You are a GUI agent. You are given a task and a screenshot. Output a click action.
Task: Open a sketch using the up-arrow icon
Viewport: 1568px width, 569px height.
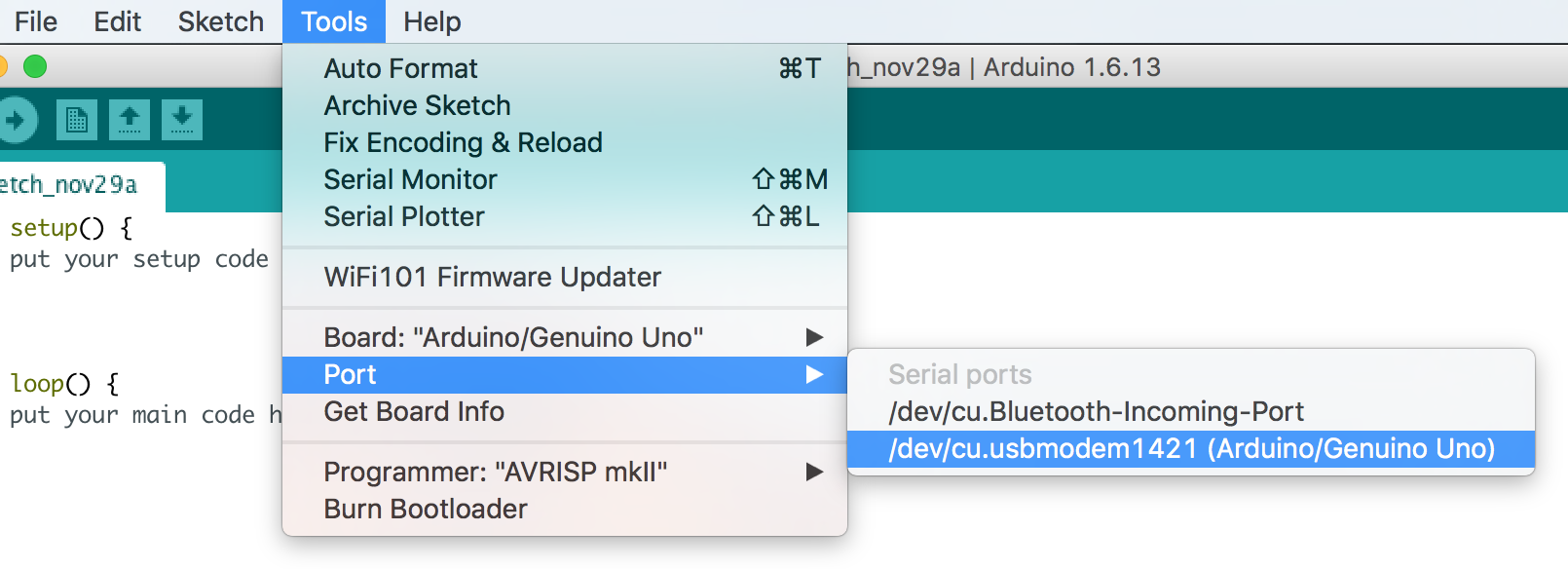(130, 120)
